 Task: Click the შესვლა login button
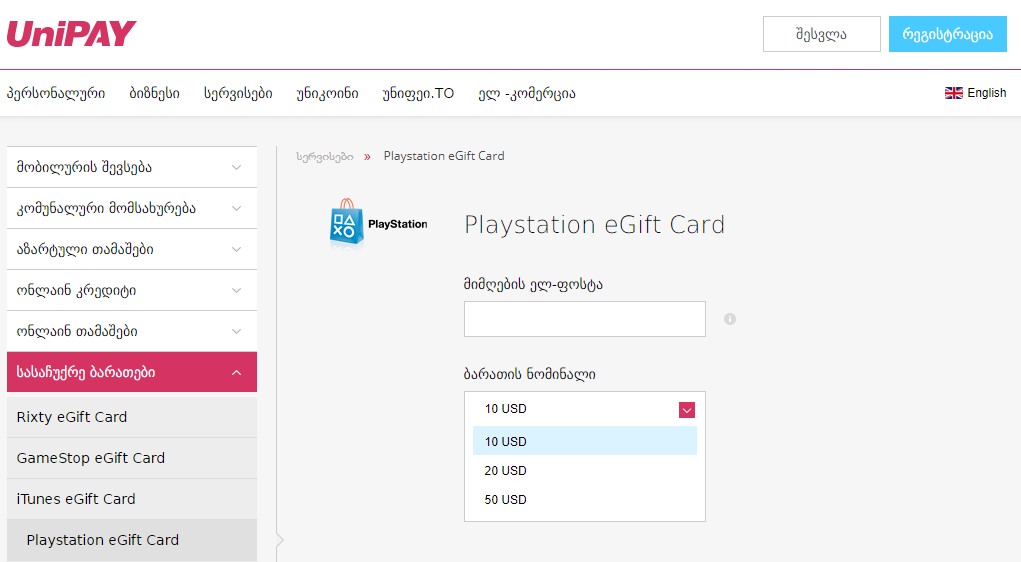[x=822, y=34]
